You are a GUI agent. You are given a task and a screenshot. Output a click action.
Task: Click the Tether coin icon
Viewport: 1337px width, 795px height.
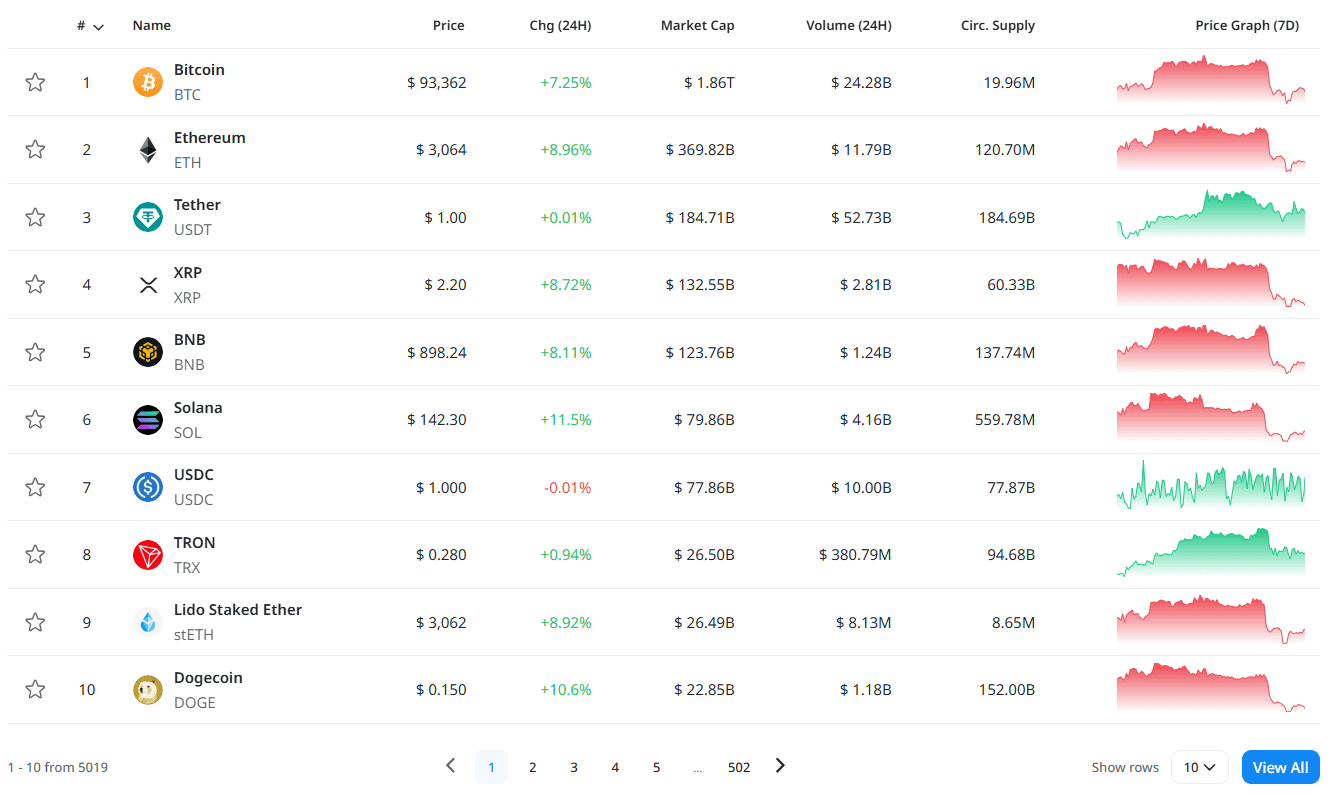(x=148, y=217)
